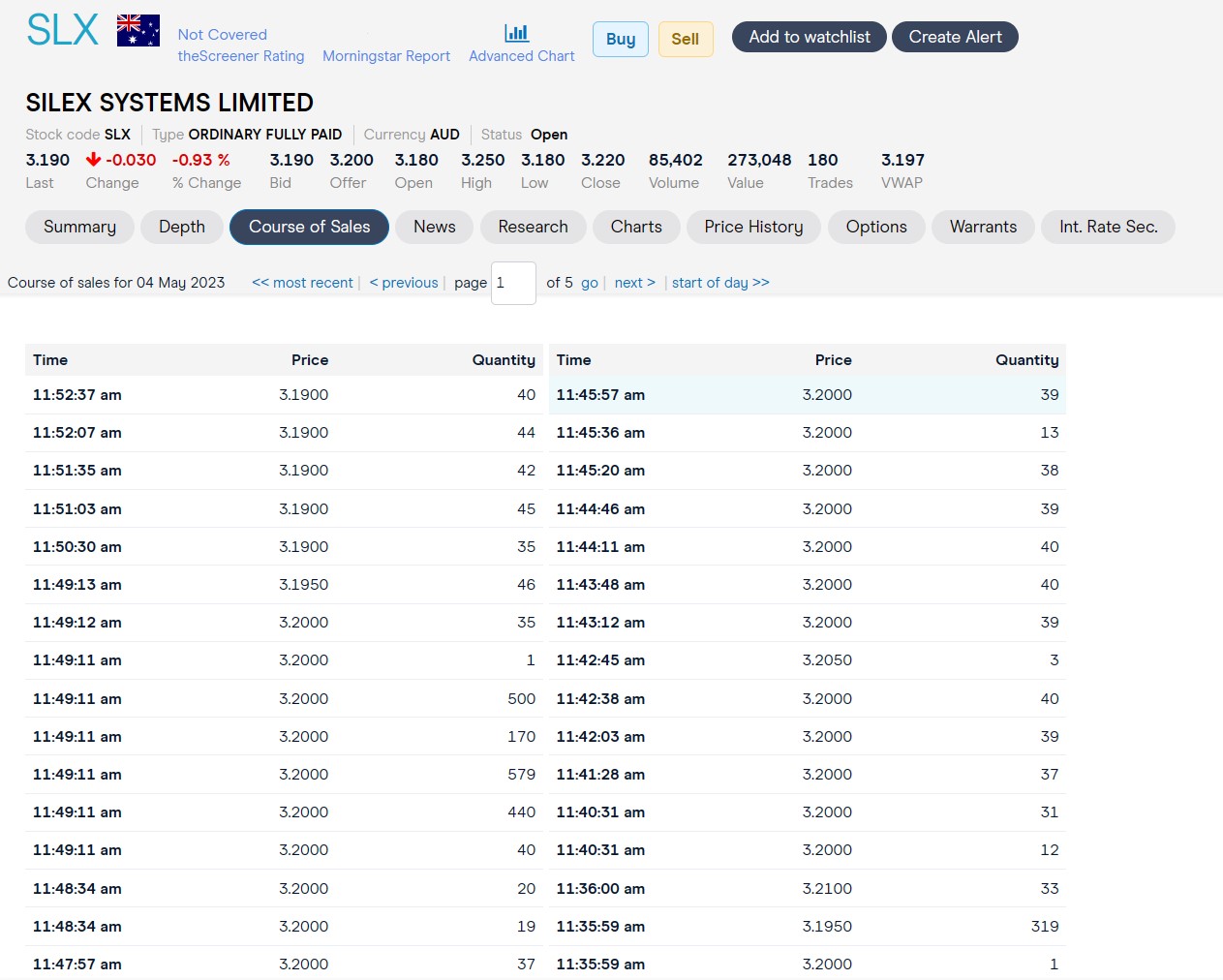Click the Buy button
This screenshot has height=980, width=1223.
coord(621,39)
